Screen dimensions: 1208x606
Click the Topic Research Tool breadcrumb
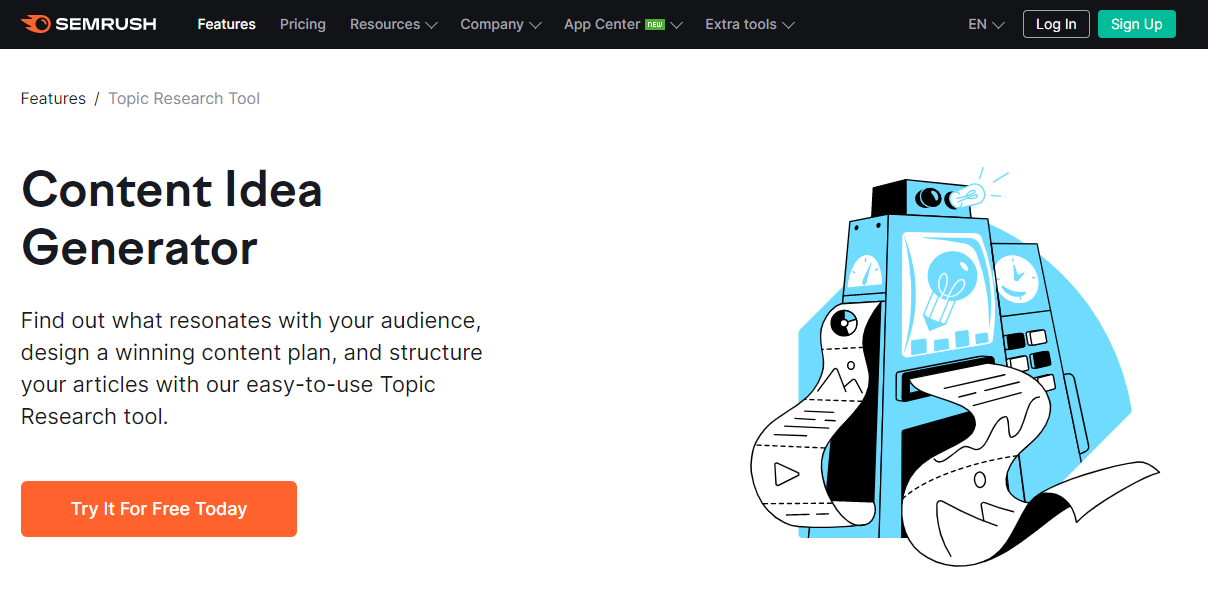click(184, 98)
